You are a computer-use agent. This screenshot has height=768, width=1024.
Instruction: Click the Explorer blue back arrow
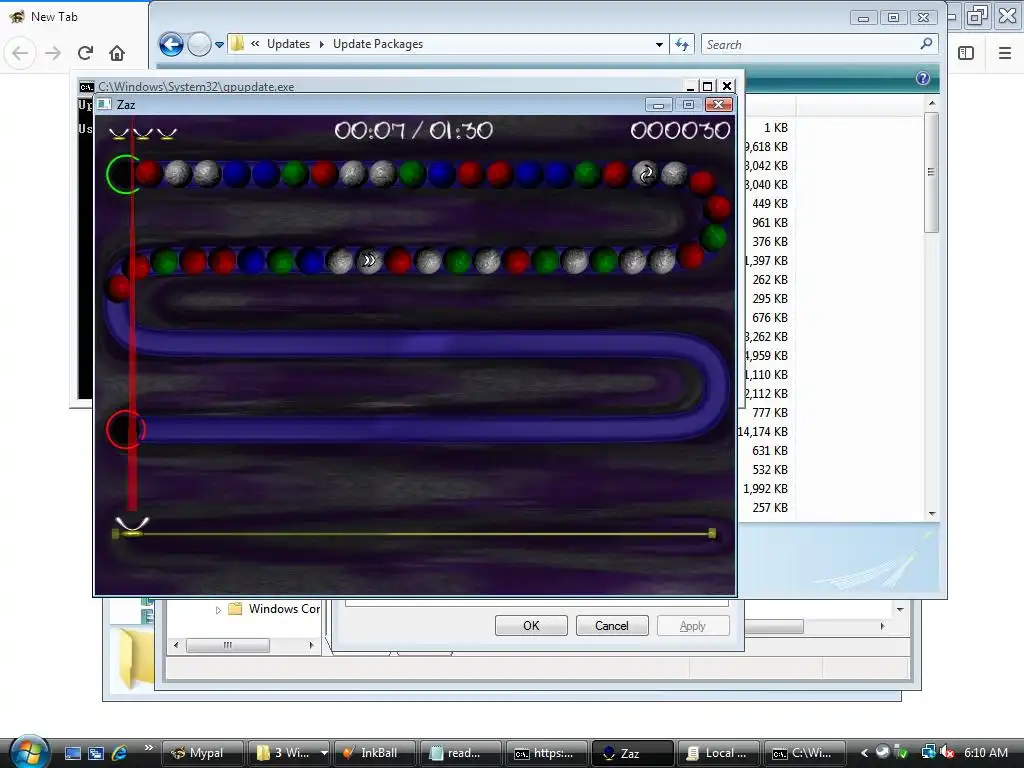tap(171, 44)
